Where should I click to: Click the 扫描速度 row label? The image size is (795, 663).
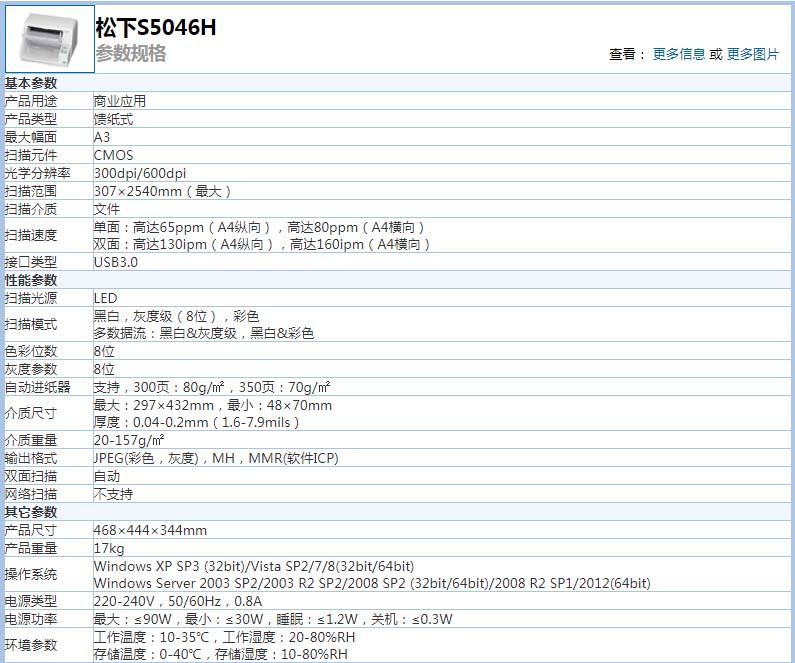(x=31, y=235)
